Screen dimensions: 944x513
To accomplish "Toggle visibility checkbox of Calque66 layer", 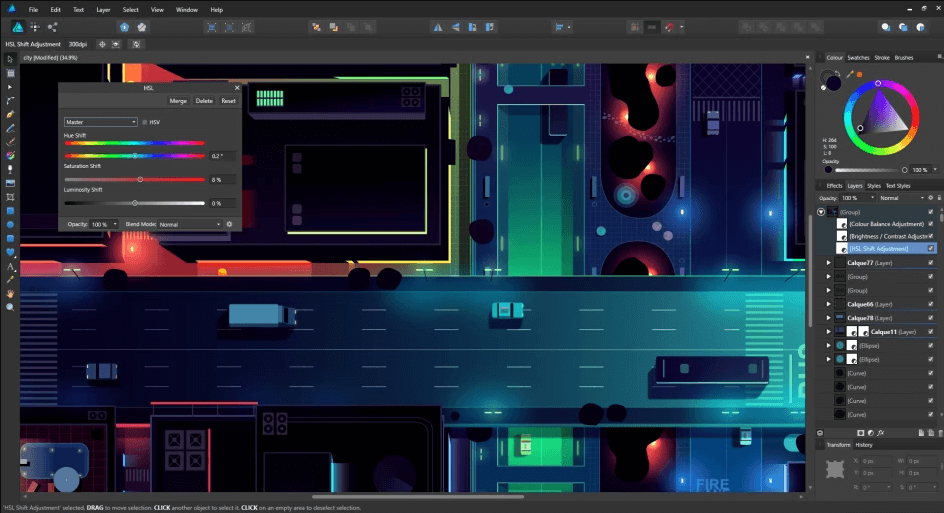I will click(931, 304).
